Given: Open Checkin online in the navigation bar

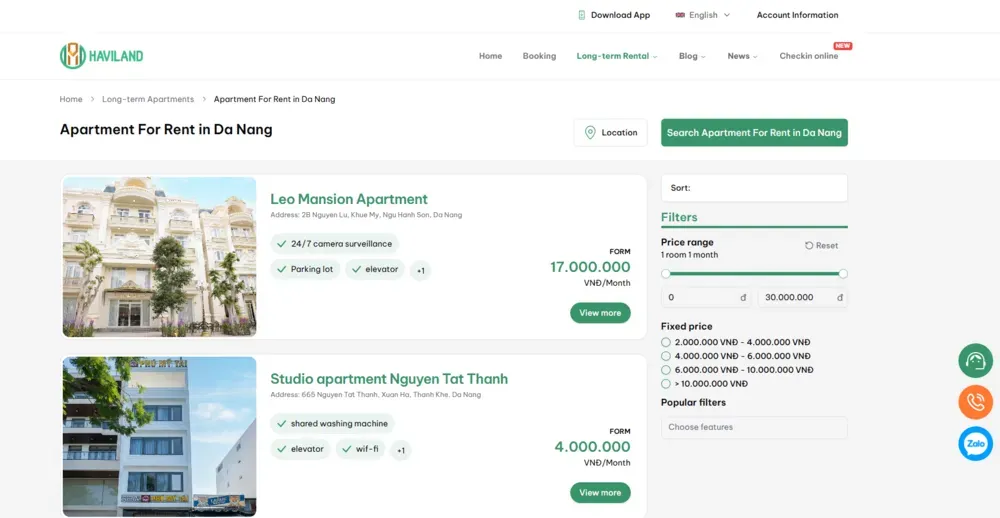Looking at the screenshot, I should [809, 56].
